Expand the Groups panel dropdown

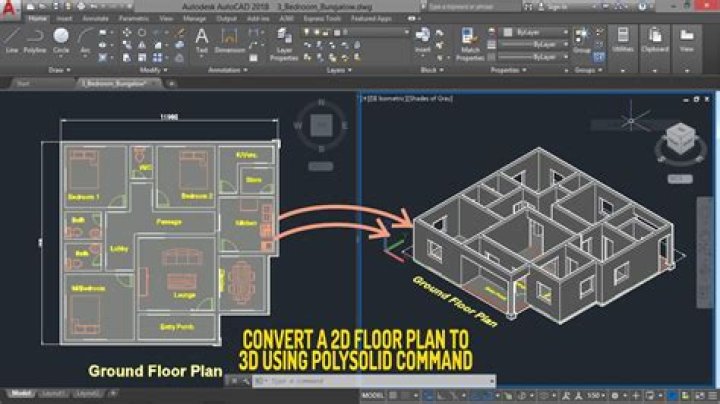pyautogui.click(x=588, y=70)
